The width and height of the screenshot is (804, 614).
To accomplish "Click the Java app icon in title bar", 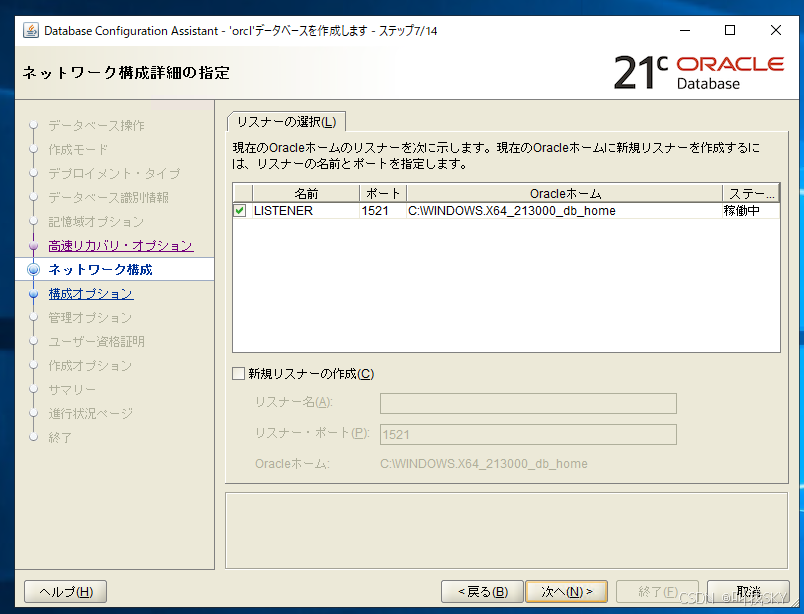I will click(x=31, y=31).
